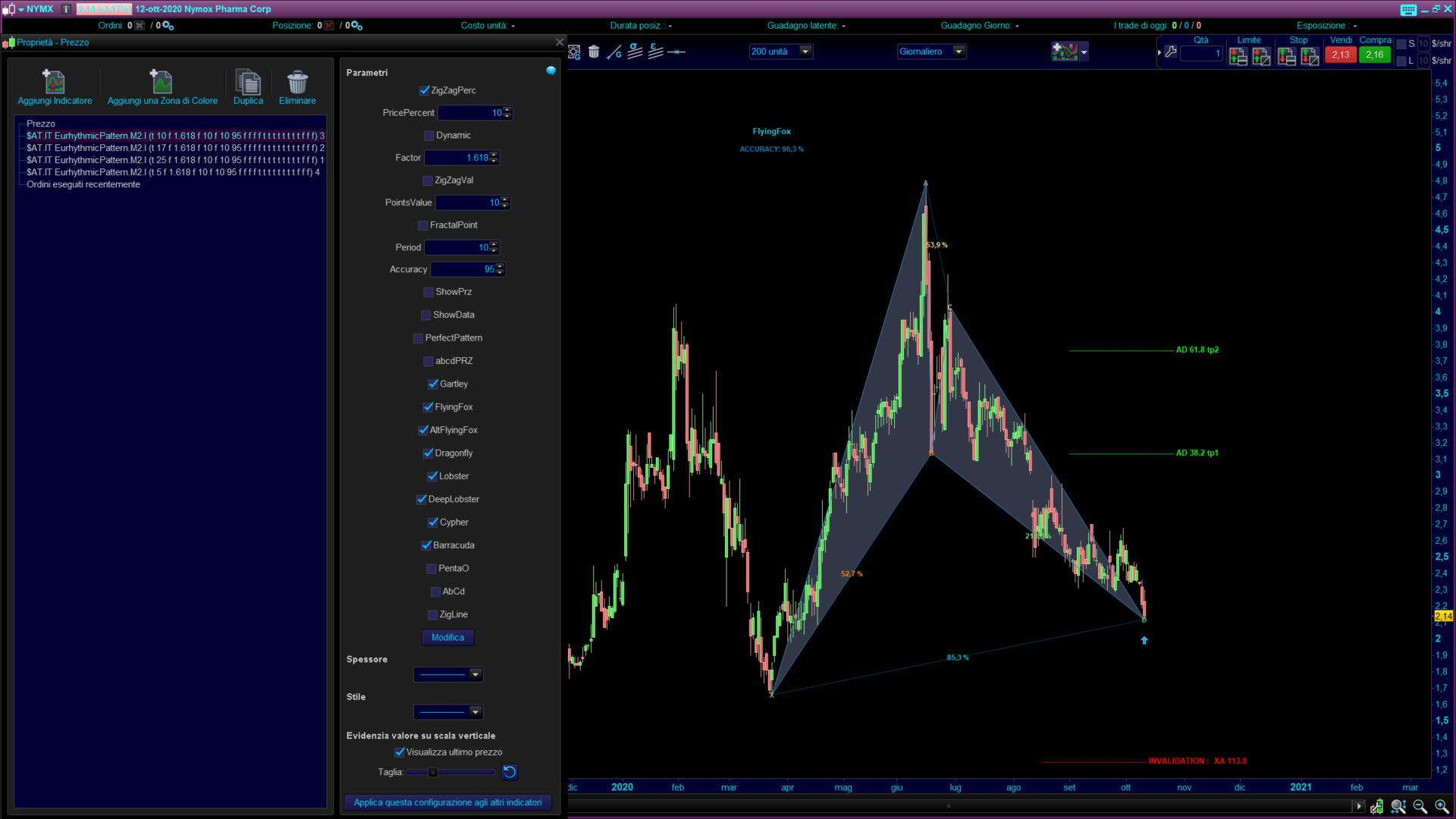Click the zoom in magnifier icon
1456x819 pixels.
(x=1442, y=807)
